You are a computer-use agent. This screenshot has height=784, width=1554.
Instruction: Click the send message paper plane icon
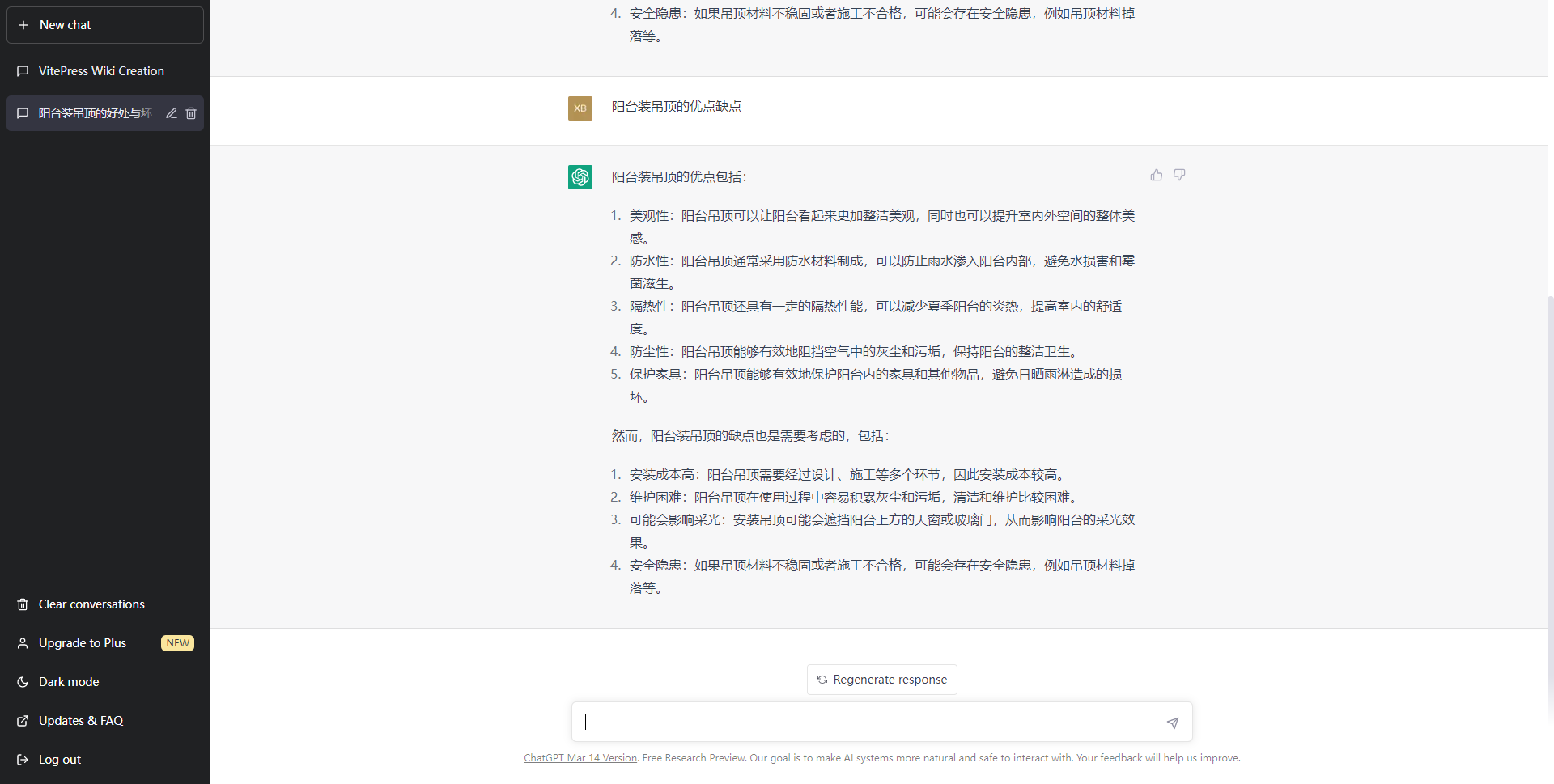pyautogui.click(x=1172, y=723)
